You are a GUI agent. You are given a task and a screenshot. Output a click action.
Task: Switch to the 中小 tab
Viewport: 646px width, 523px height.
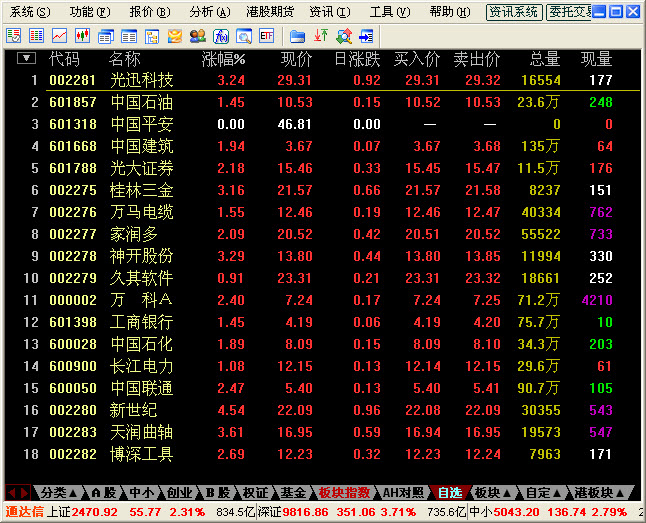141,493
